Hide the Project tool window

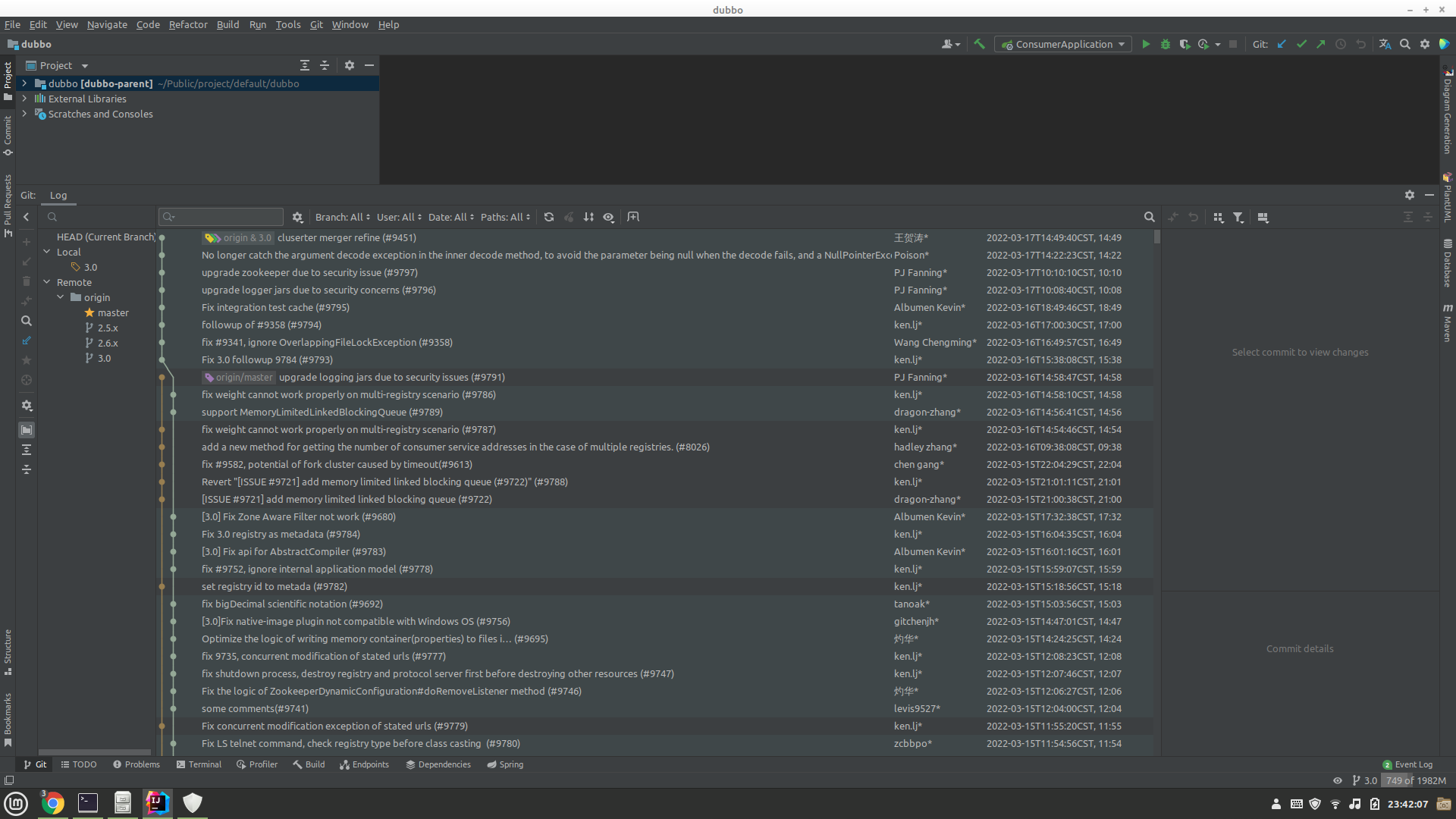369,65
